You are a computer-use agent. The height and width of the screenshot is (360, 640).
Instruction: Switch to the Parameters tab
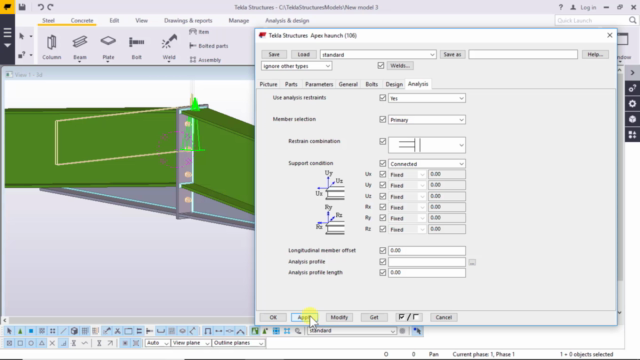pyautogui.click(x=319, y=84)
